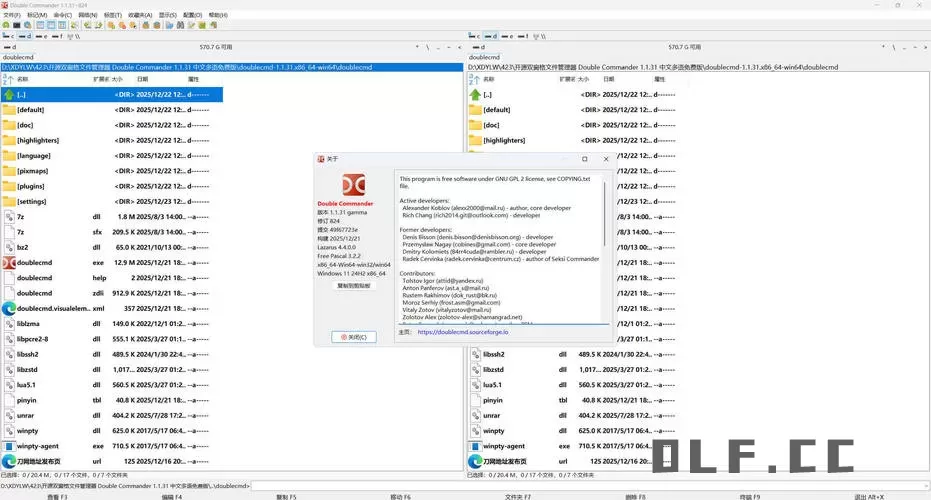Open the 收藏夹(A) menu
The width and height of the screenshot is (931, 500).
click(x=140, y=15)
